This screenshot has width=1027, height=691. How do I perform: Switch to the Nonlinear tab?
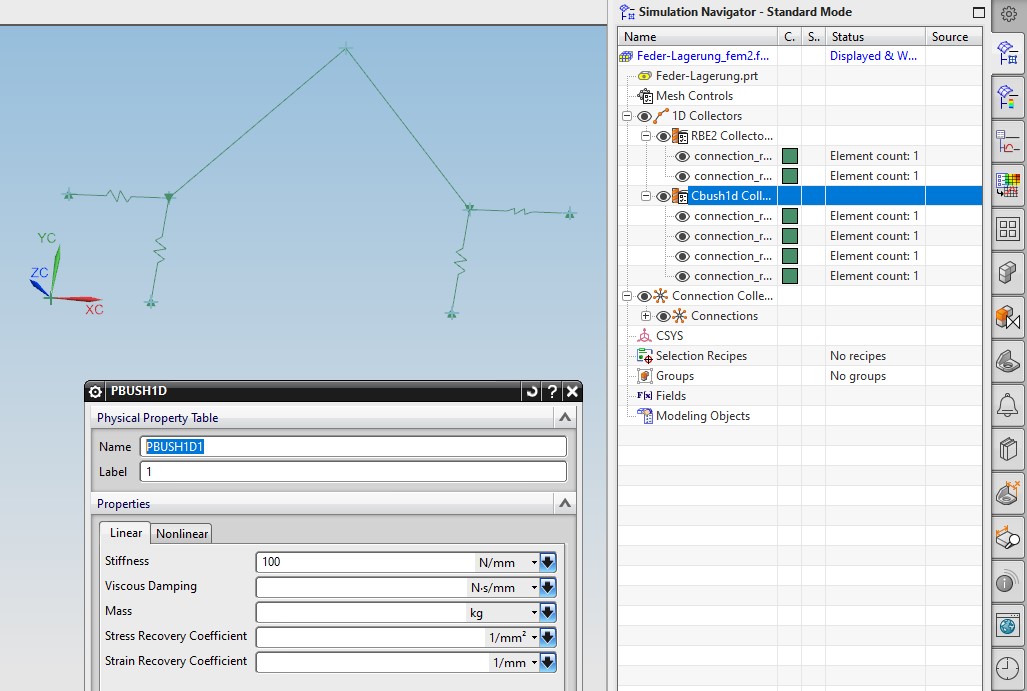click(x=181, y=534)
